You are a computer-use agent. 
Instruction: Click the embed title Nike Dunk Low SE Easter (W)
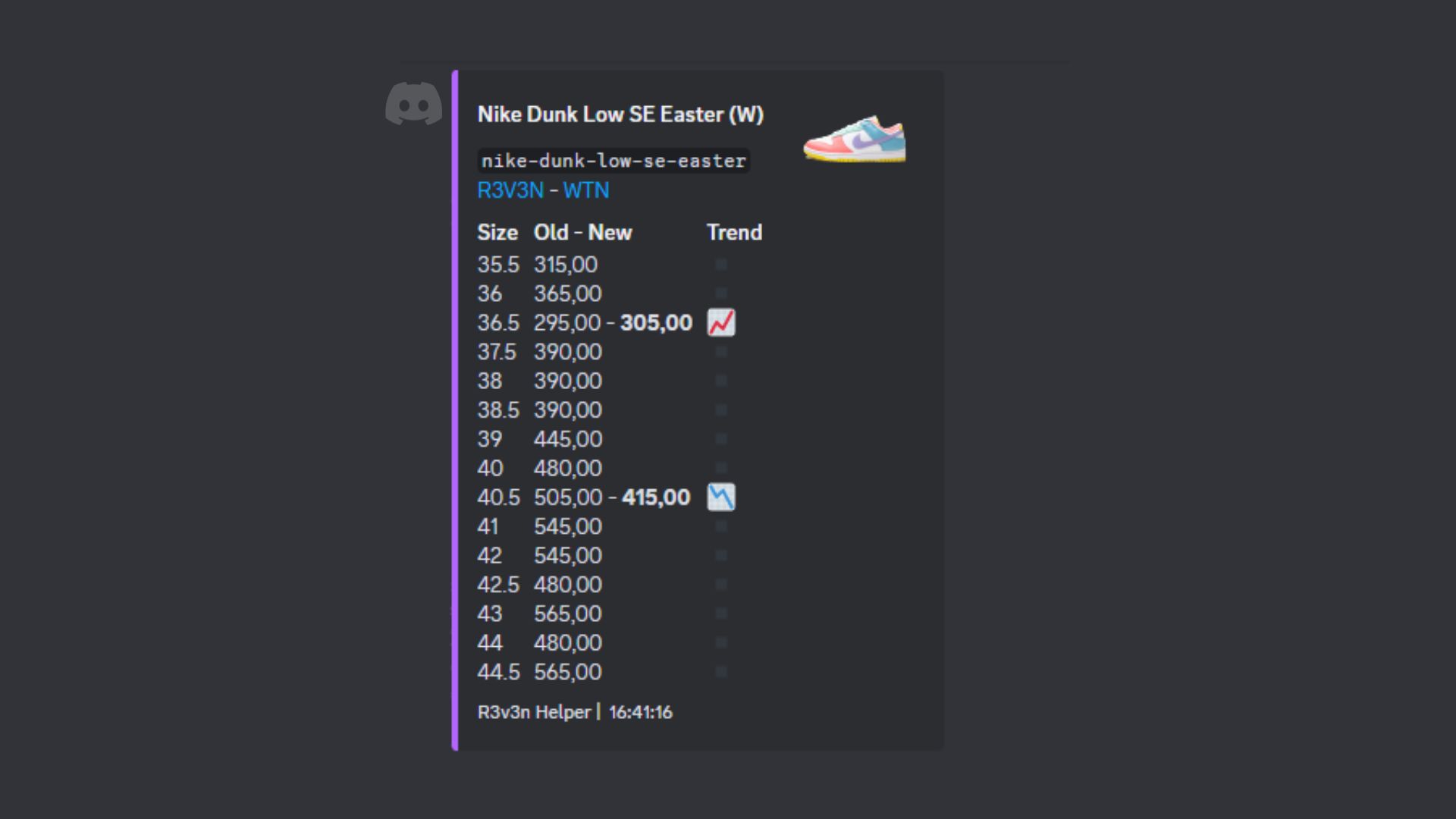coord(620,115)
